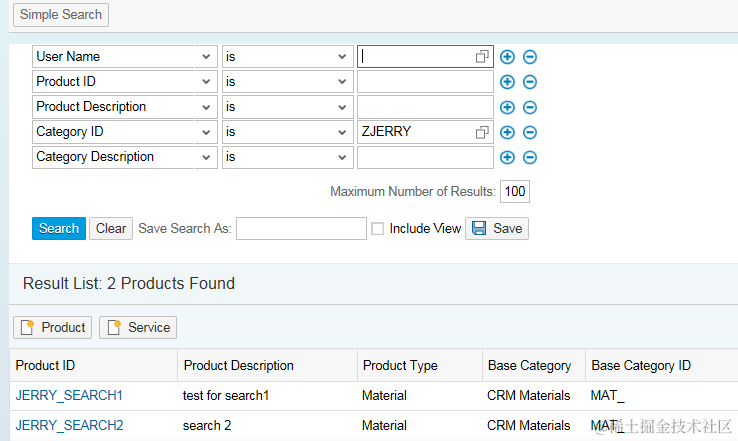Focus the Maximum Number of Results field
The width and height of the screenshot is (738, 441).
point(515,191)
